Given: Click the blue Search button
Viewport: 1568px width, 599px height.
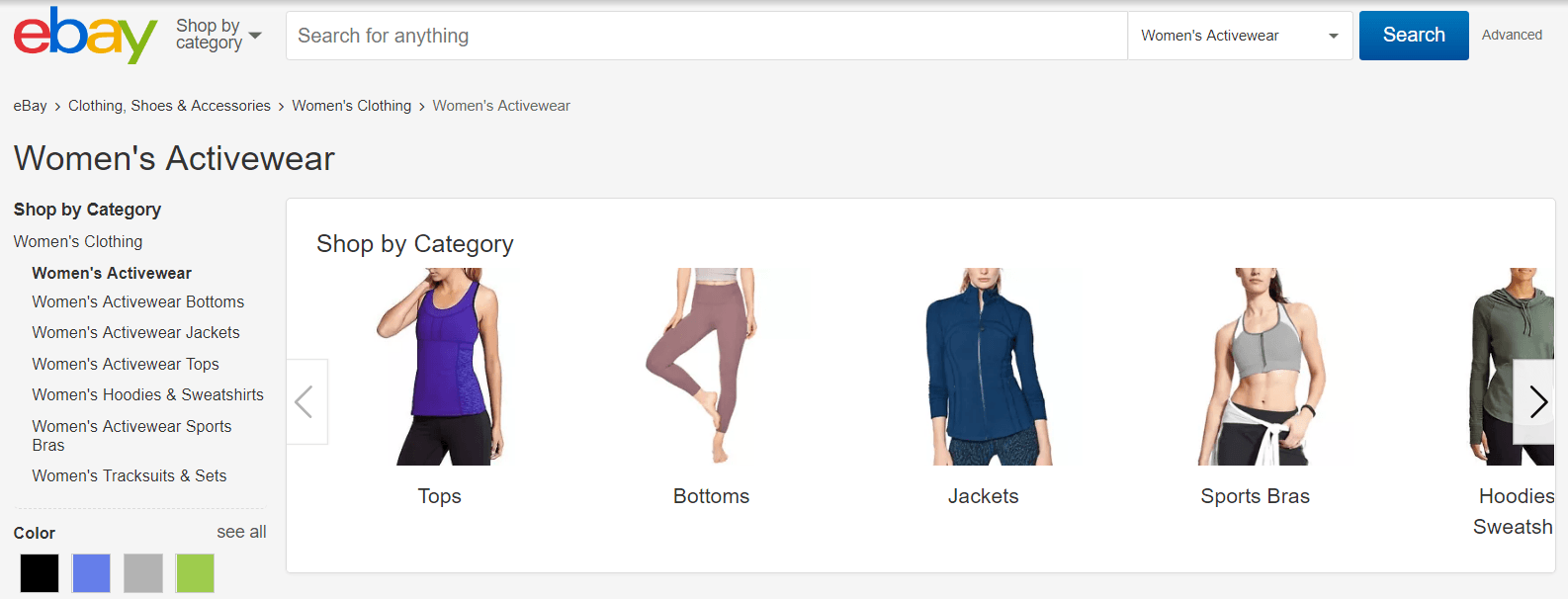Looking at the screenshot, I should (1414, 36).
